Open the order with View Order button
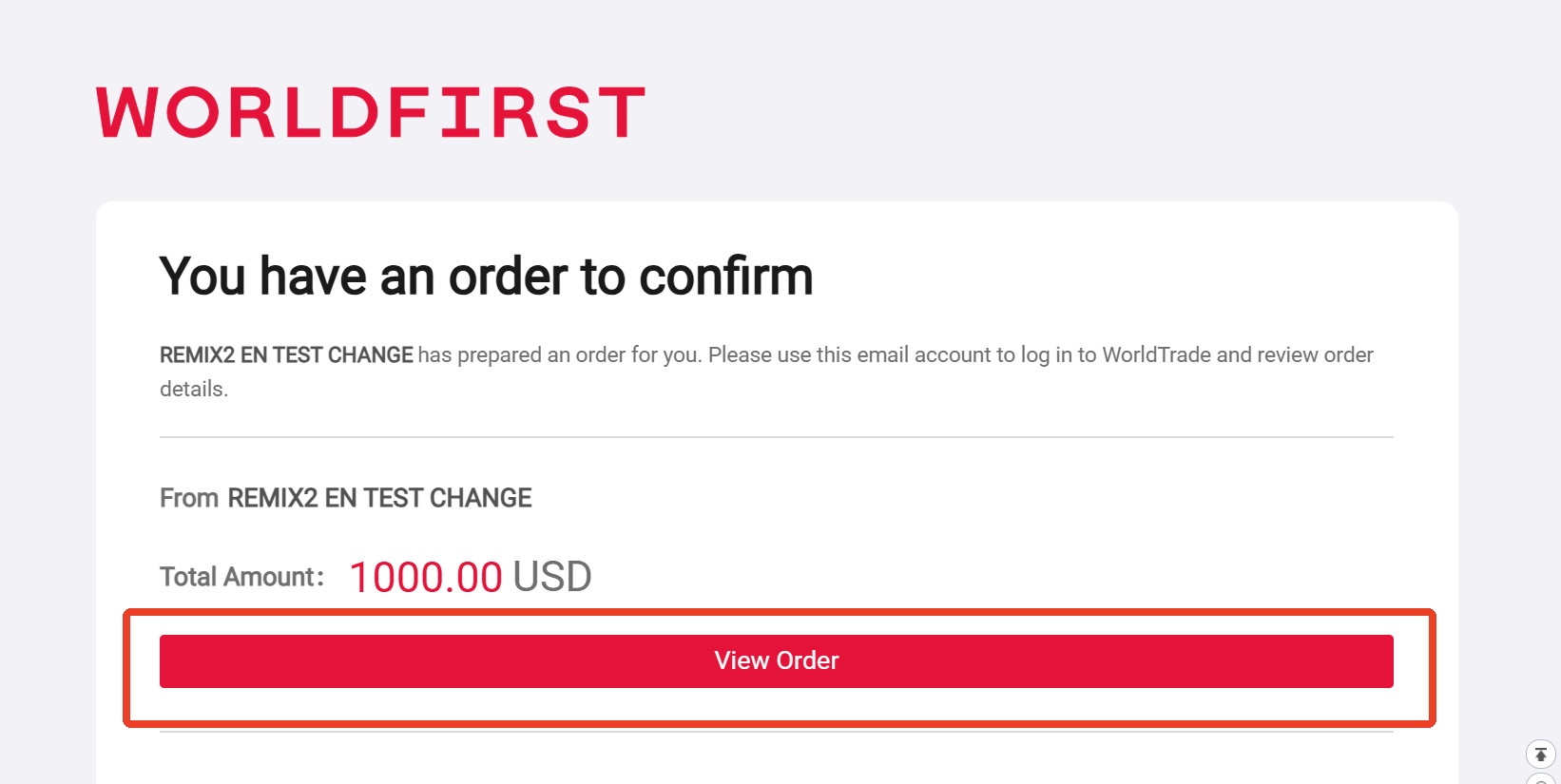 pyautogui.click(x=776, y=661)
